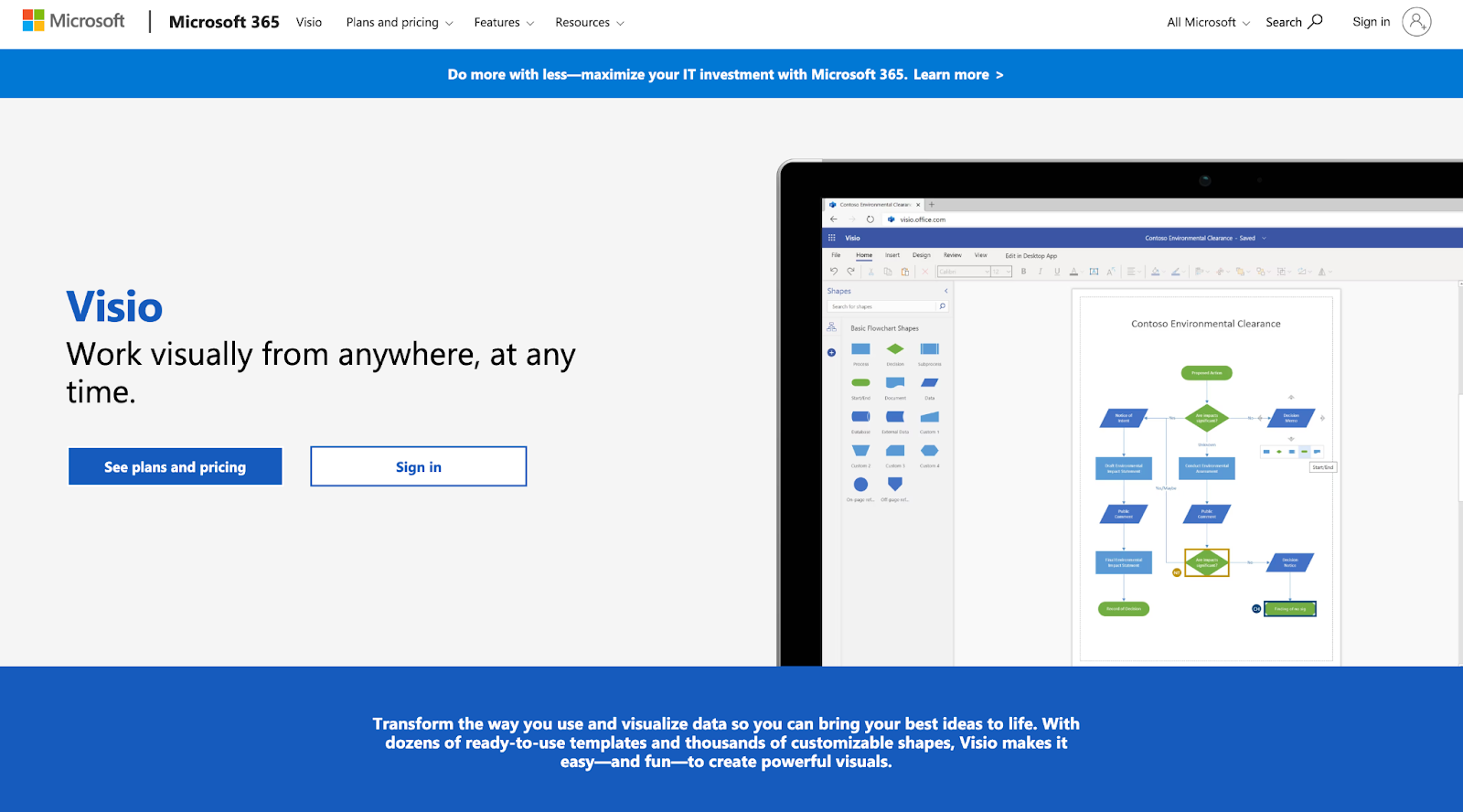Screen dimensions: 1463x812
Task: Follow the Learn more link in the blue banner
Action: 958,75
